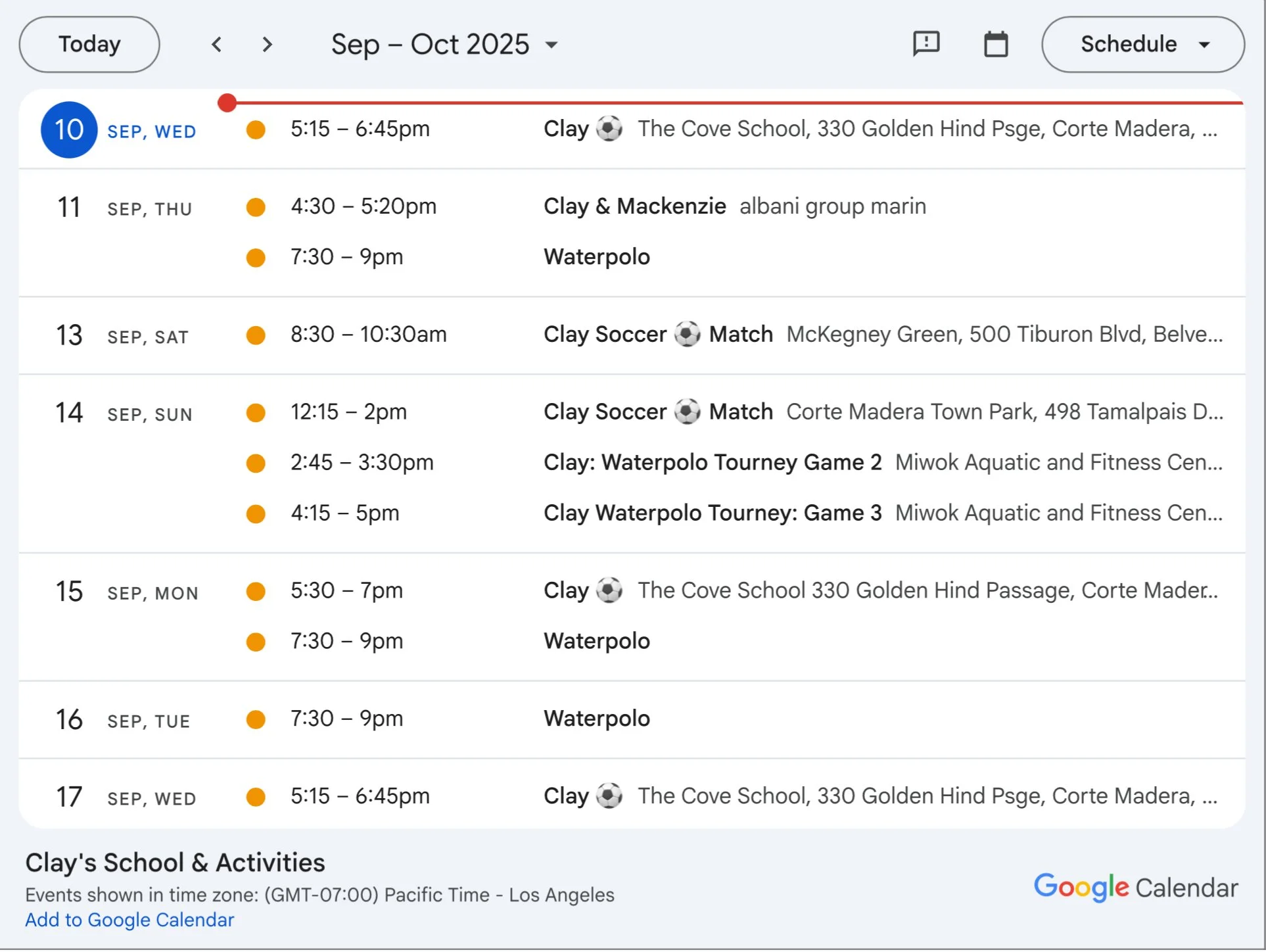Click the next period arrow
Screen dimensions: 1266x952
267,45
